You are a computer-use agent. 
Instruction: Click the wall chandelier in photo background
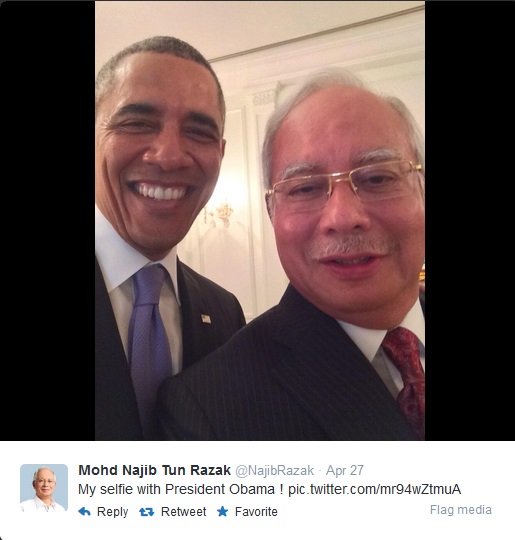(218, 214)
